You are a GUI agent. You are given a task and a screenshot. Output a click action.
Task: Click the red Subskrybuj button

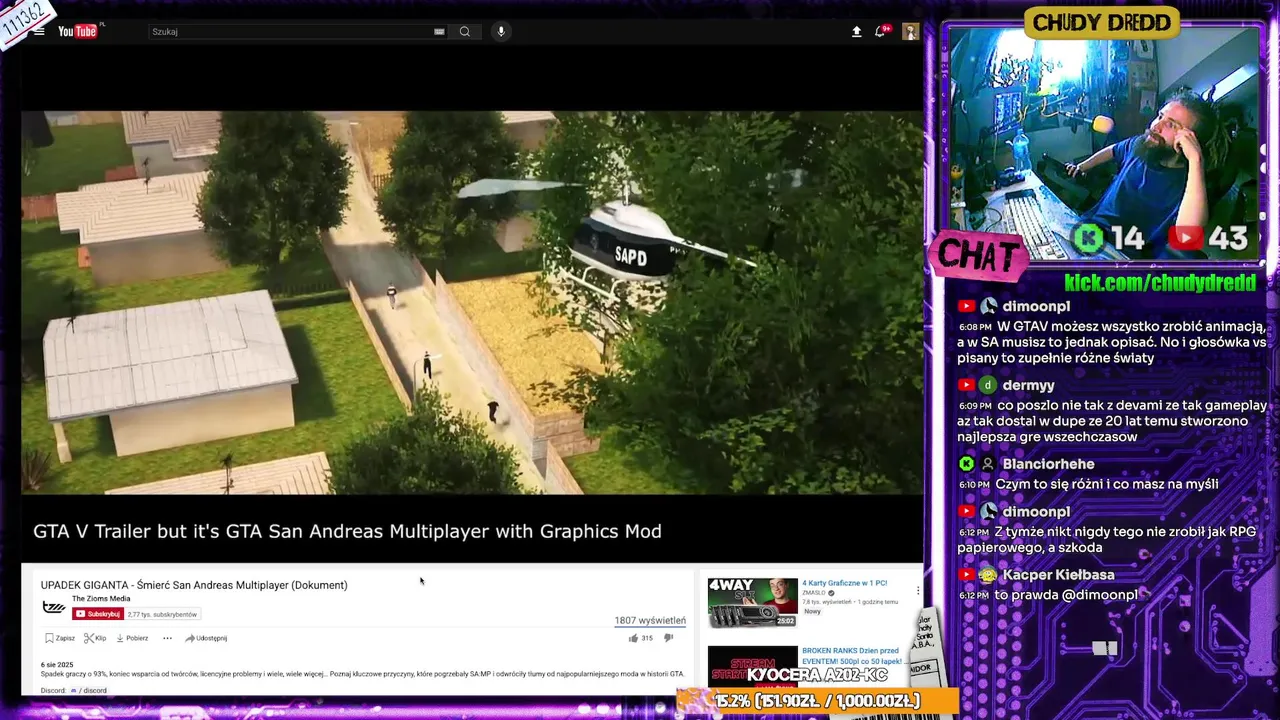click(x=97, y=614)
